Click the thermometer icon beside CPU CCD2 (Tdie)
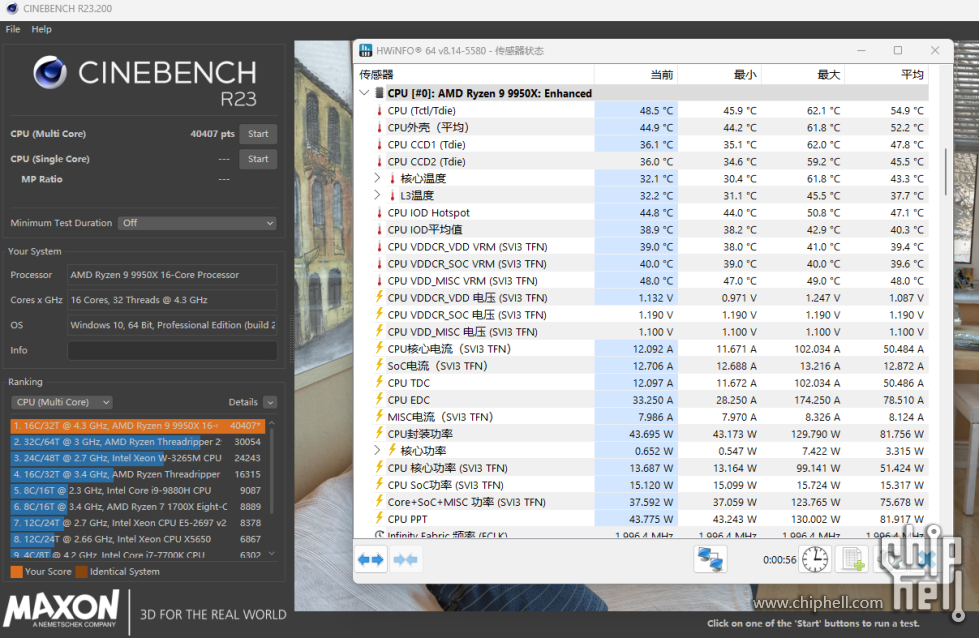This screenshot has width=979, height=638. [x=379, y=162]
